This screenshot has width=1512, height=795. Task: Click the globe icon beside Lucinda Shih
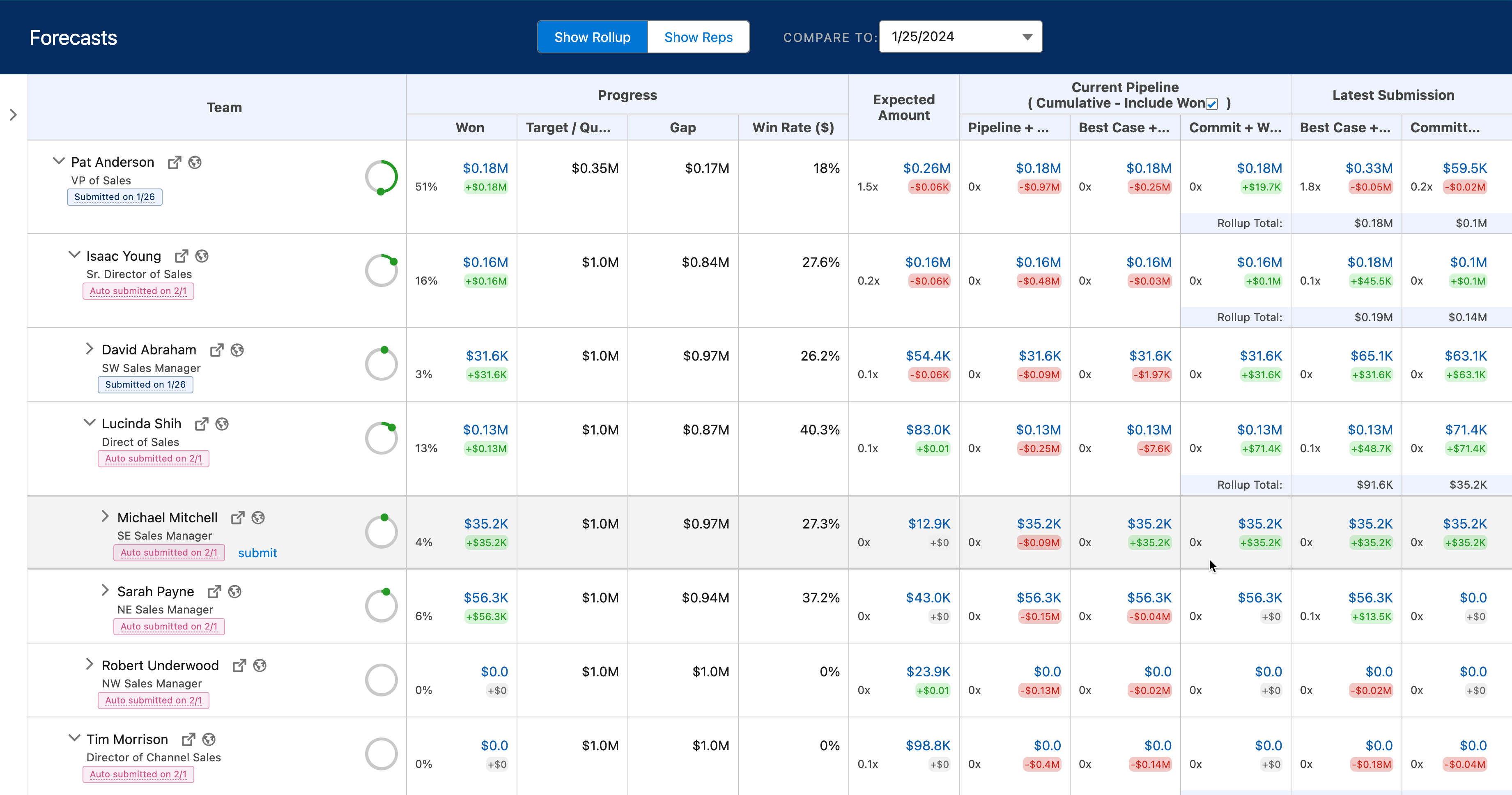[222, 424]
